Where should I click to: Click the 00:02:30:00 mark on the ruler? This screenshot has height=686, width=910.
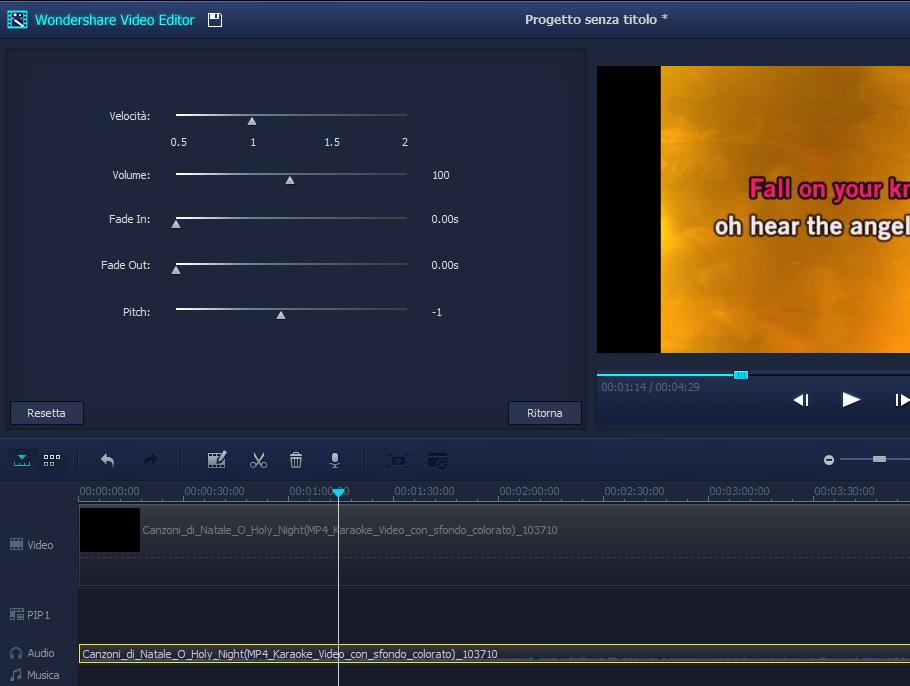pyautogui.click(x=634, y=491)
